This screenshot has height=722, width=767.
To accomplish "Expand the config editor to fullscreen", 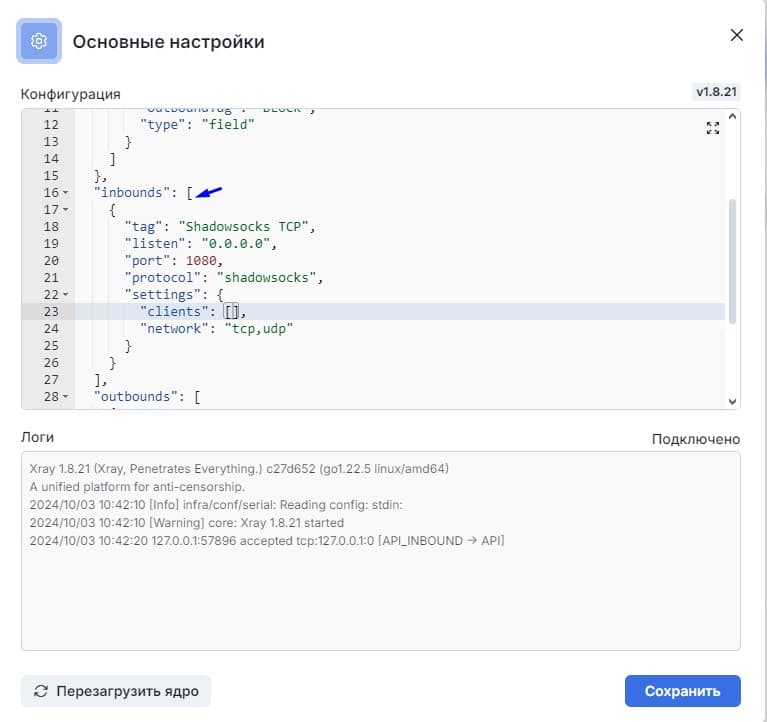I will pos(713,128).
